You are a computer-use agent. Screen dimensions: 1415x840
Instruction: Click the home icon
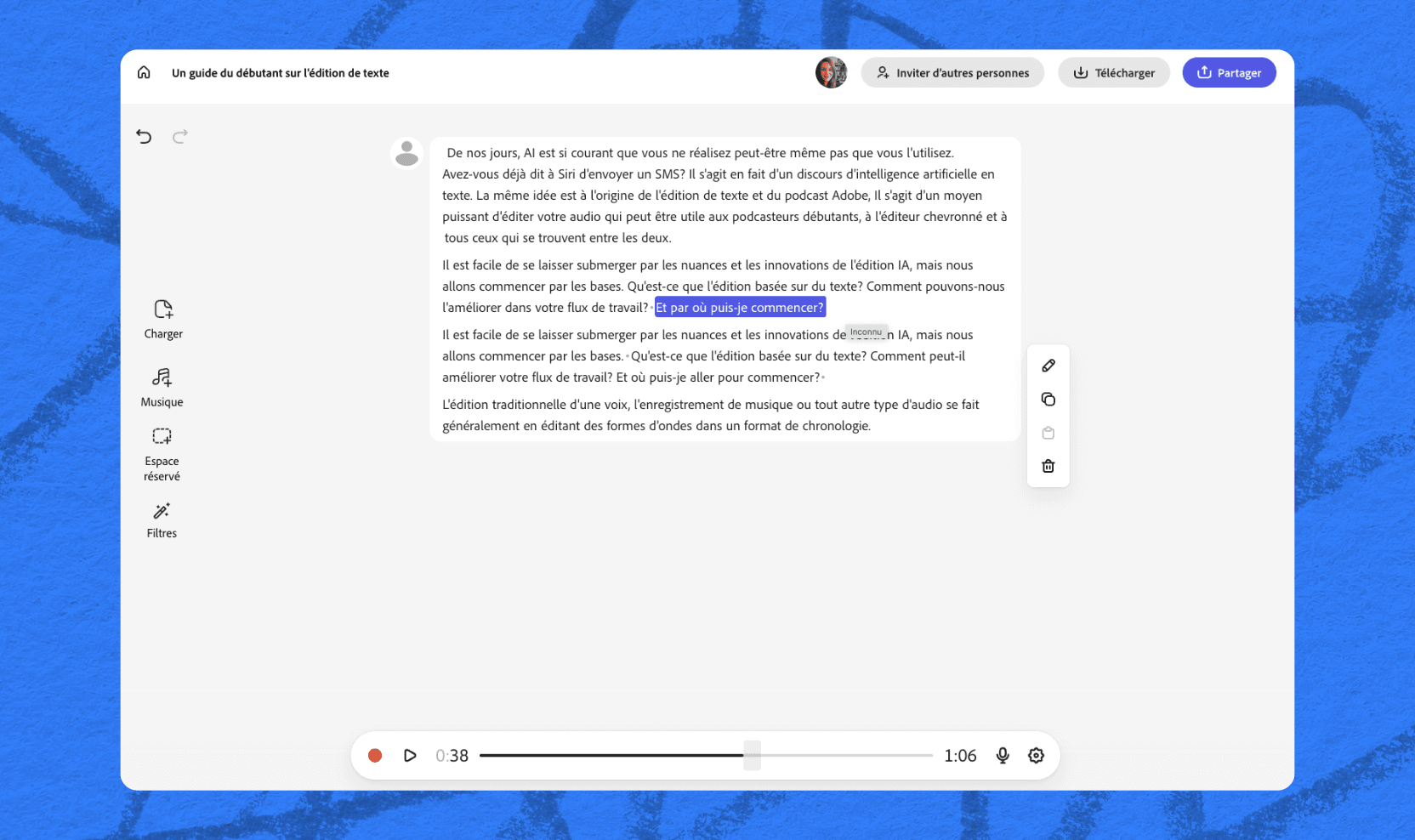pos(144,73)
